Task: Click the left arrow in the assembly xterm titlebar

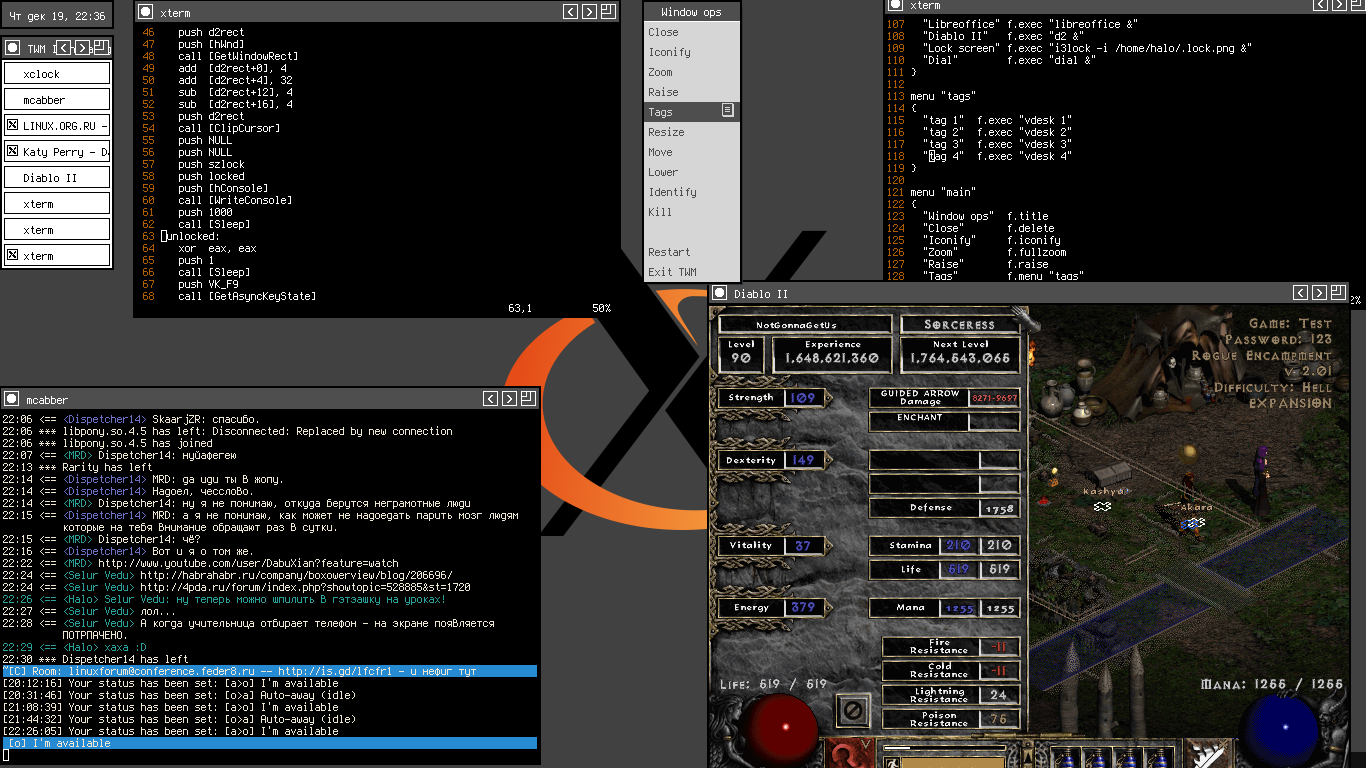Action: point(570,12)
